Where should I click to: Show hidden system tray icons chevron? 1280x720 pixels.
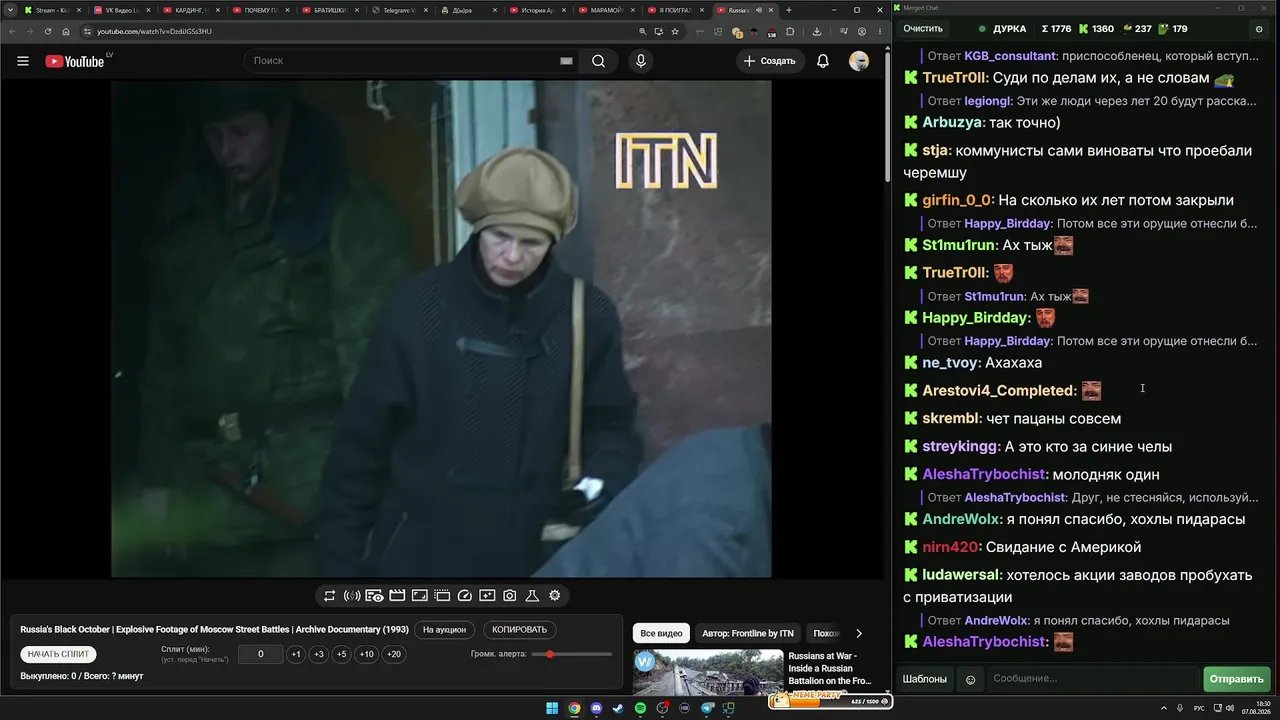(1164, 708)
